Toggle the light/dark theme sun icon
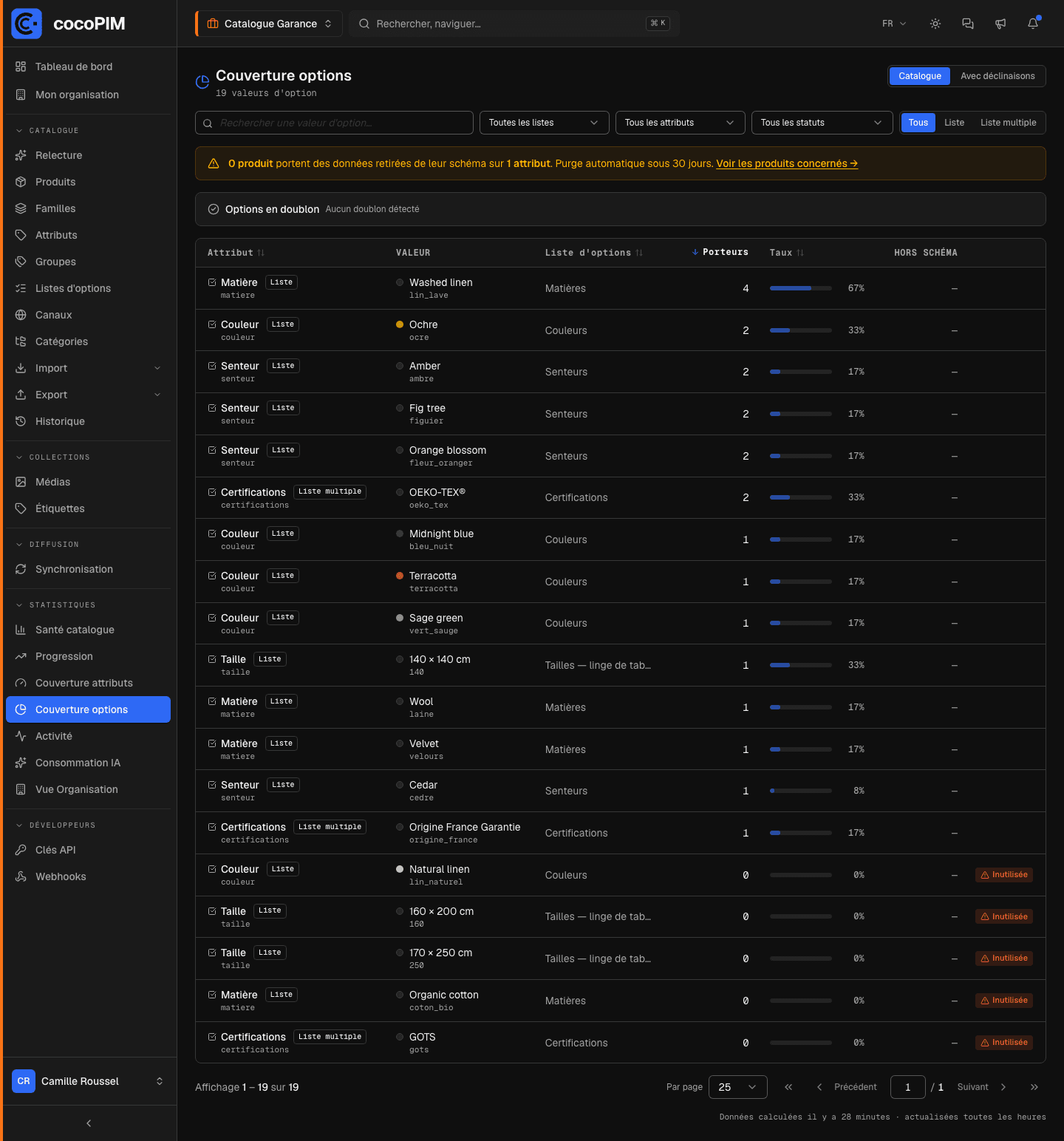1064x1141 pixels. [x=935, y=24]
